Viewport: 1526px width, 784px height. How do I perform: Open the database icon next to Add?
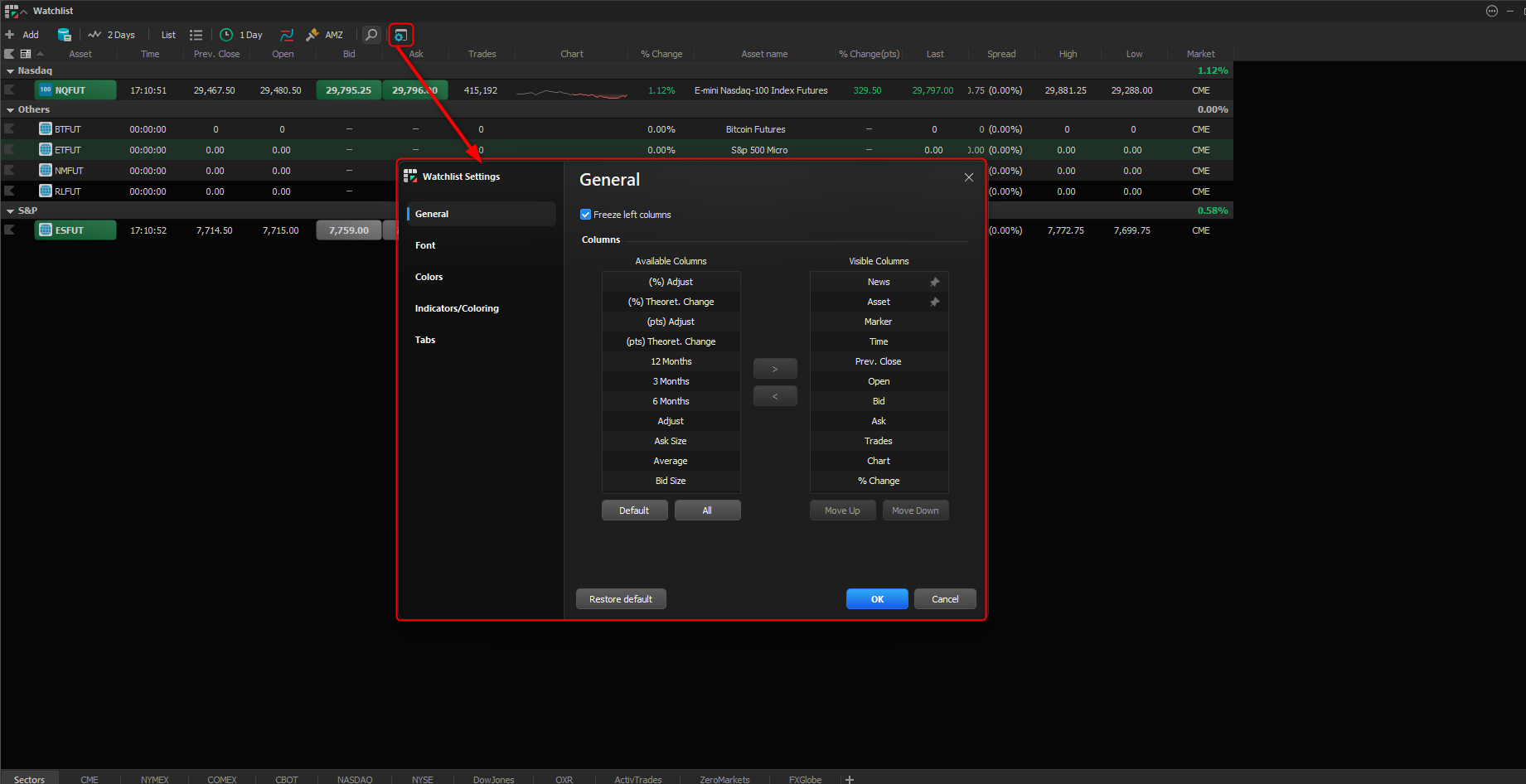tap(64, 35)
